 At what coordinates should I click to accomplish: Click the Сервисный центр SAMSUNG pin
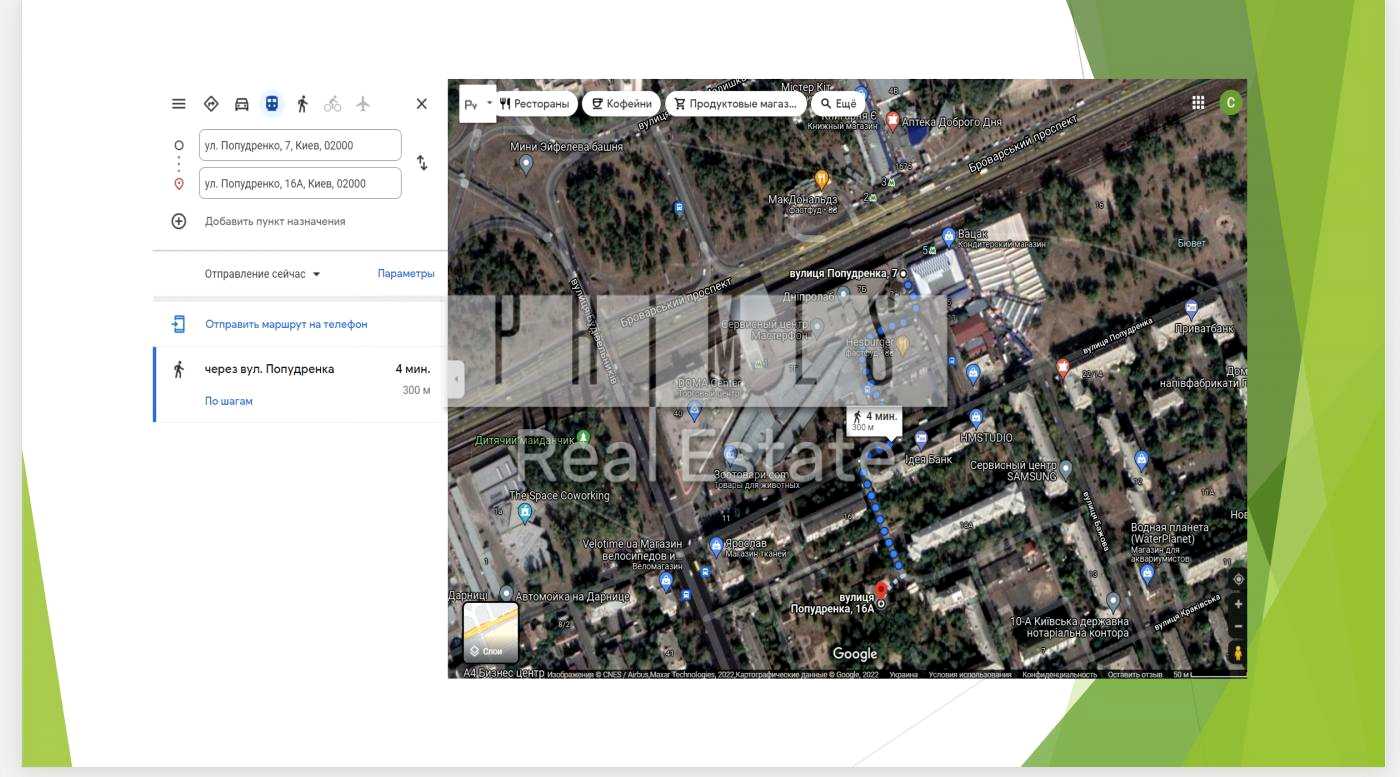pos(1066,468)
